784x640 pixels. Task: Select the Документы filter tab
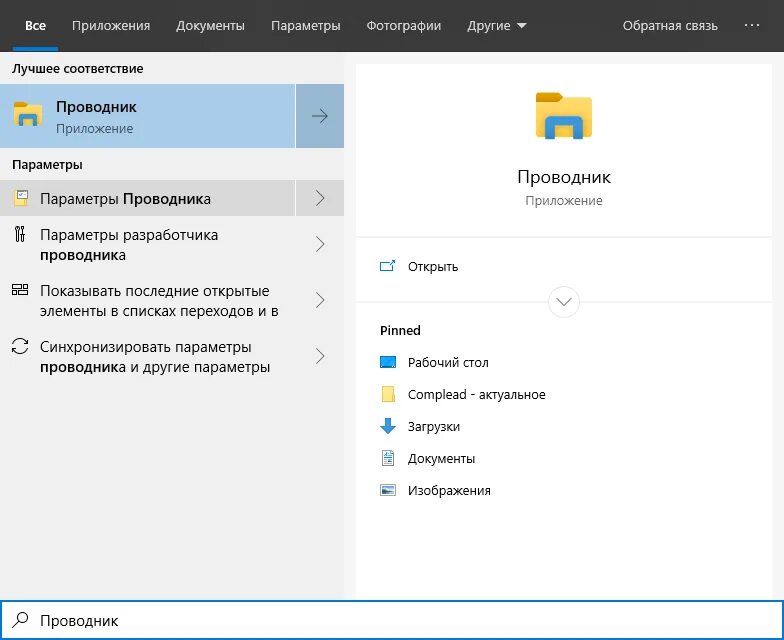point(210,26)
